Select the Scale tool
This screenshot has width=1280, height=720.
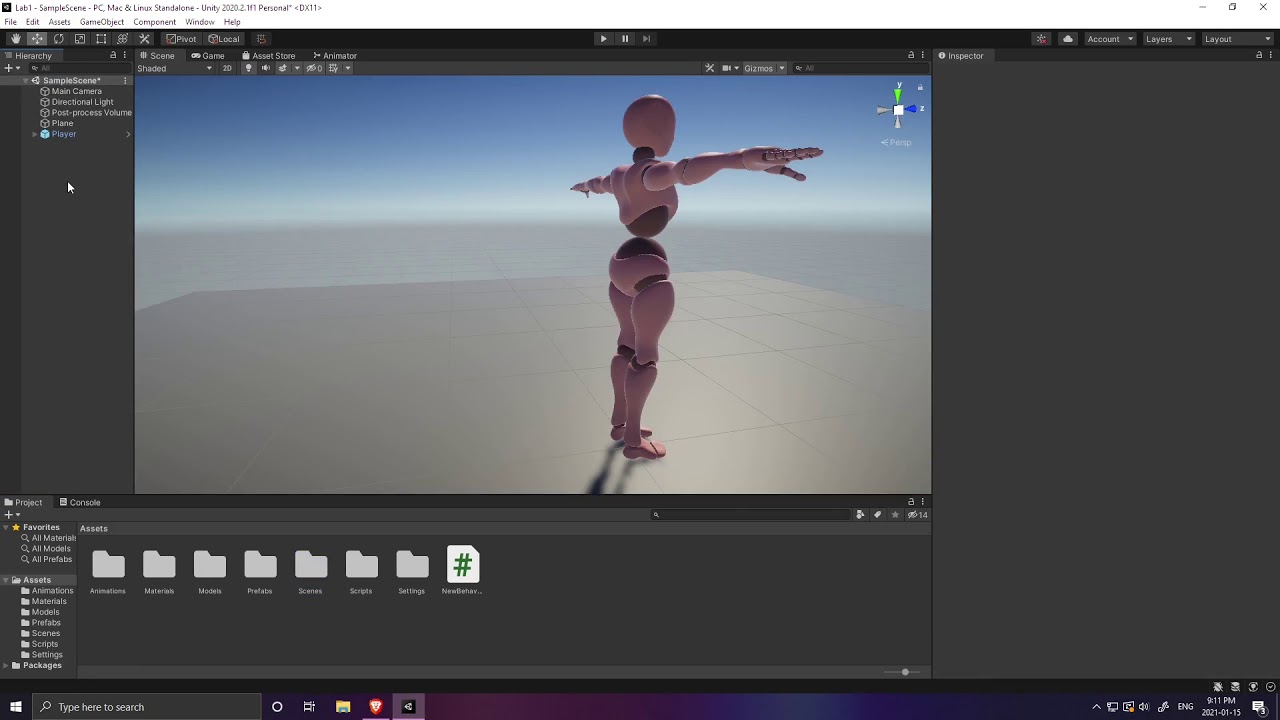pos(80,39)
